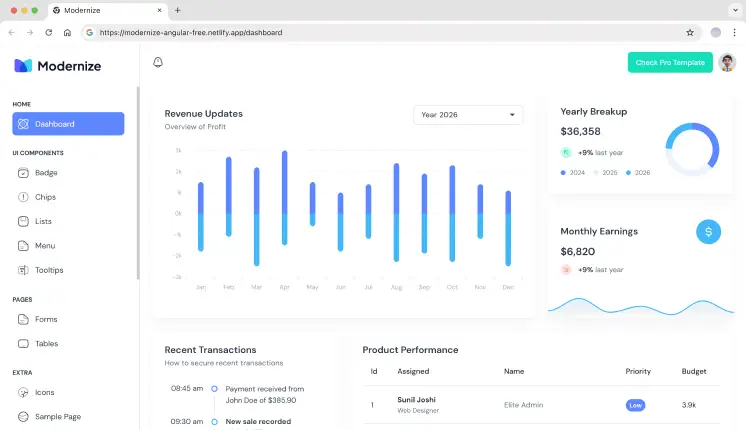Click the Lists sidebar icon
746x430 pixels.
click(x=23, y=221)
